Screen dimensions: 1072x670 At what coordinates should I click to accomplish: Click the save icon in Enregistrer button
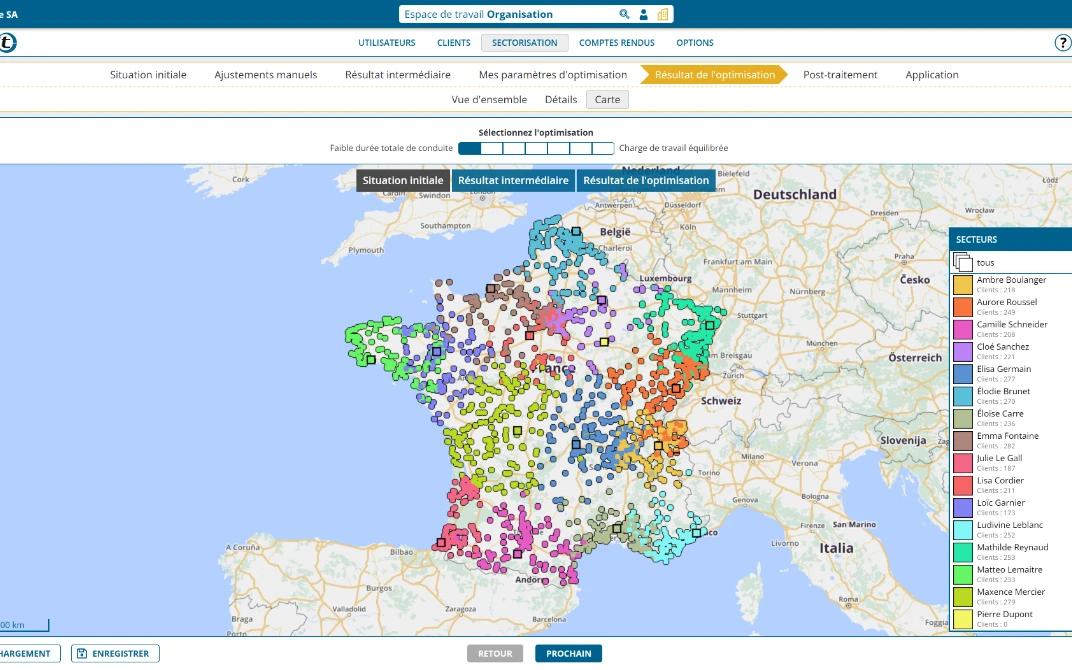point(81,654)
